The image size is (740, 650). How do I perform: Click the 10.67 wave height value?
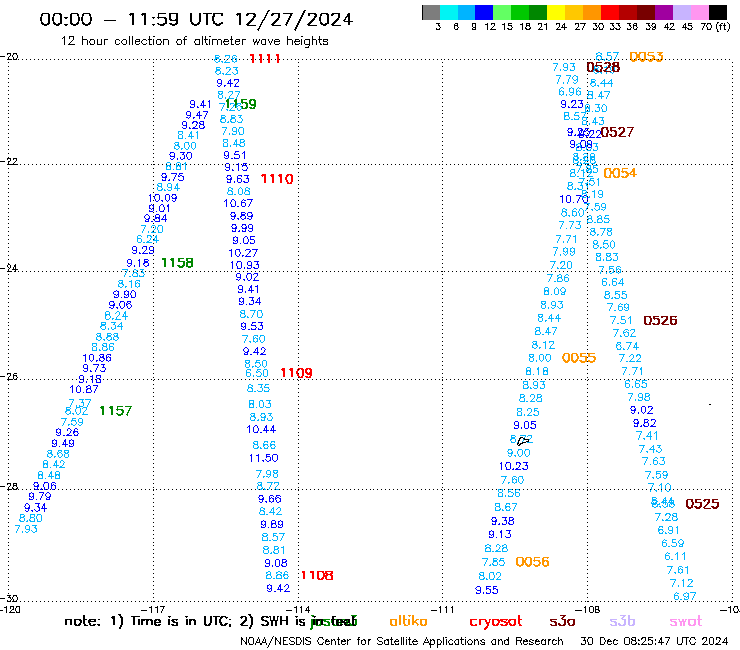(238, 203)
